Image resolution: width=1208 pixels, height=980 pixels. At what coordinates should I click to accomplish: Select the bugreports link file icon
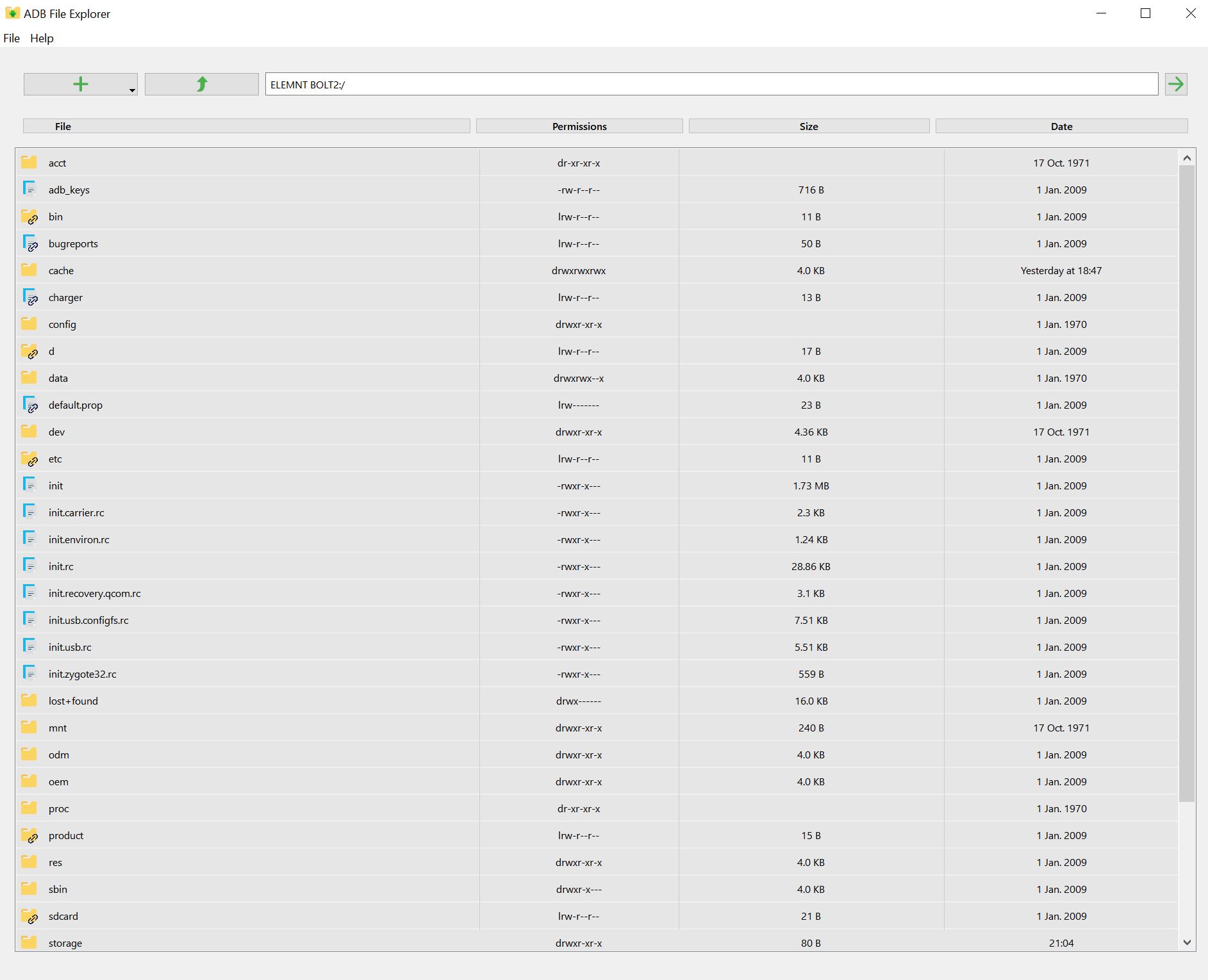(x=29, y=243)
